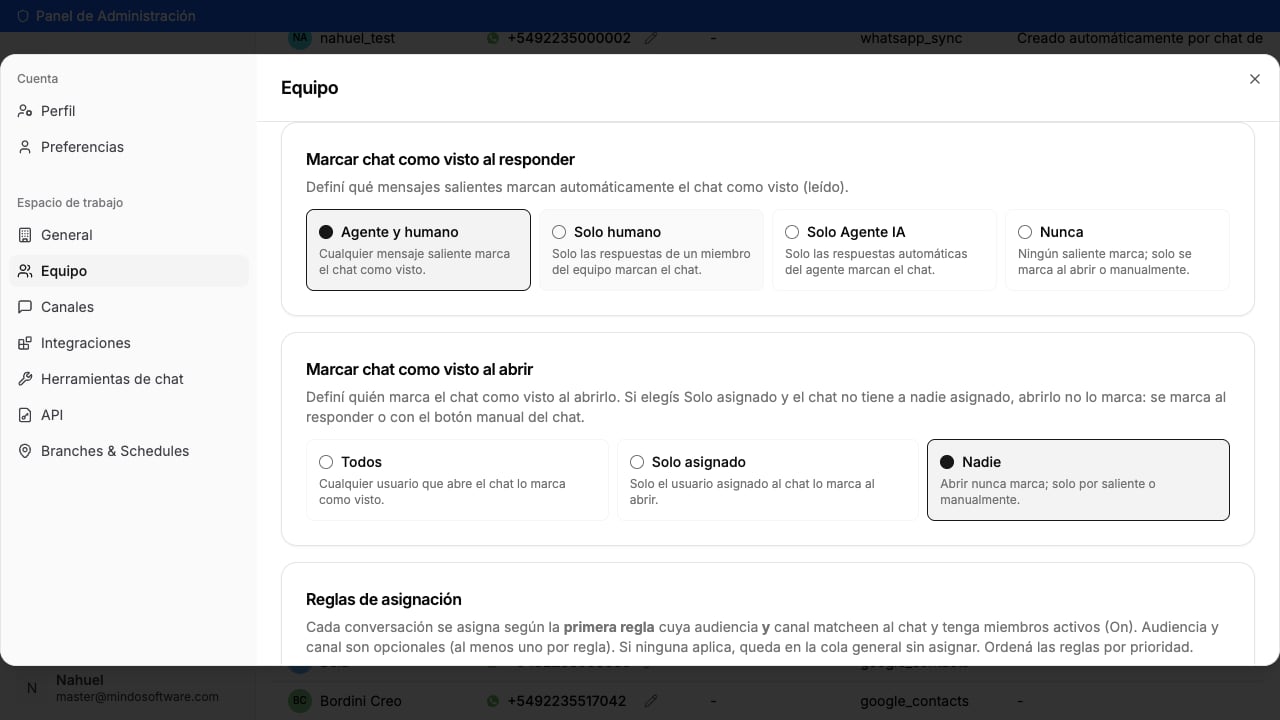Go to Branches & Schedules section
The image size is (1280, 720).
pyautogui.click(x=129, y=451)
